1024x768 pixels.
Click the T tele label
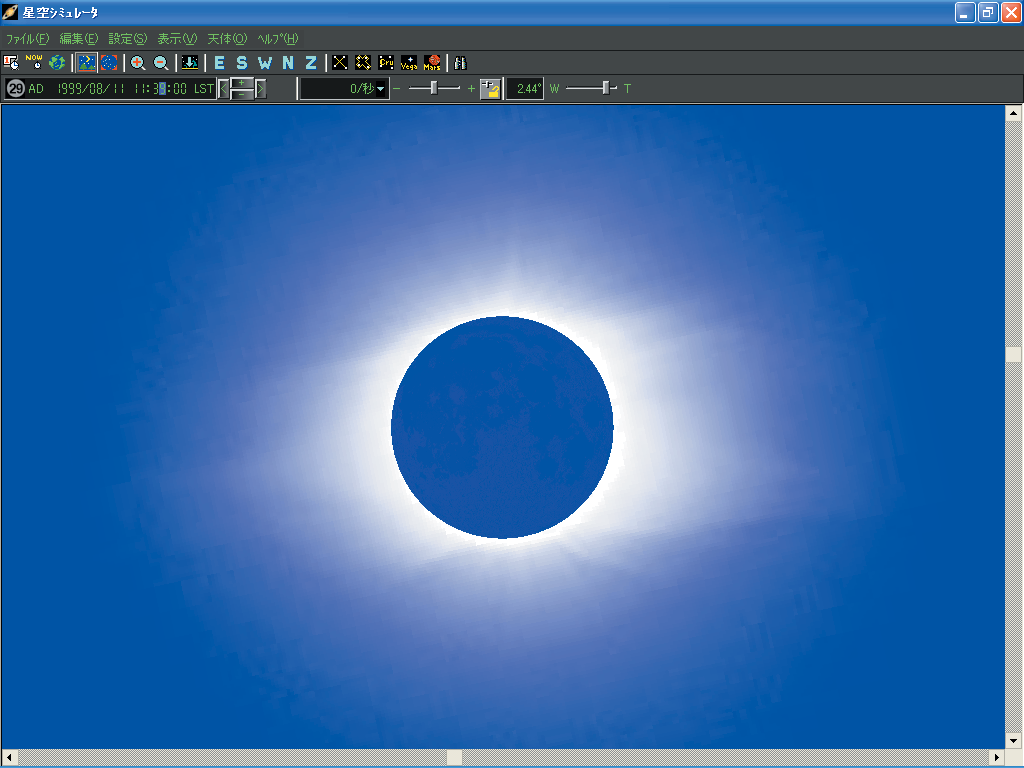point(628,88)
